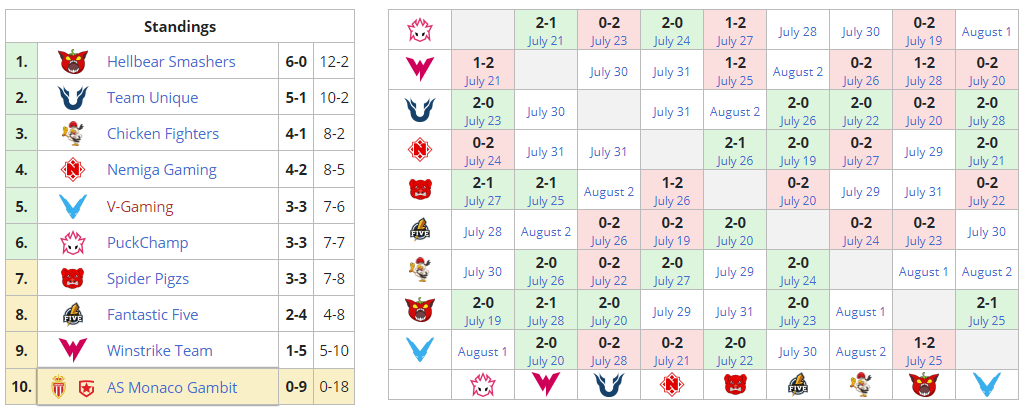Click PuckChamp logo in crosstable left column

tap(419, 30)
